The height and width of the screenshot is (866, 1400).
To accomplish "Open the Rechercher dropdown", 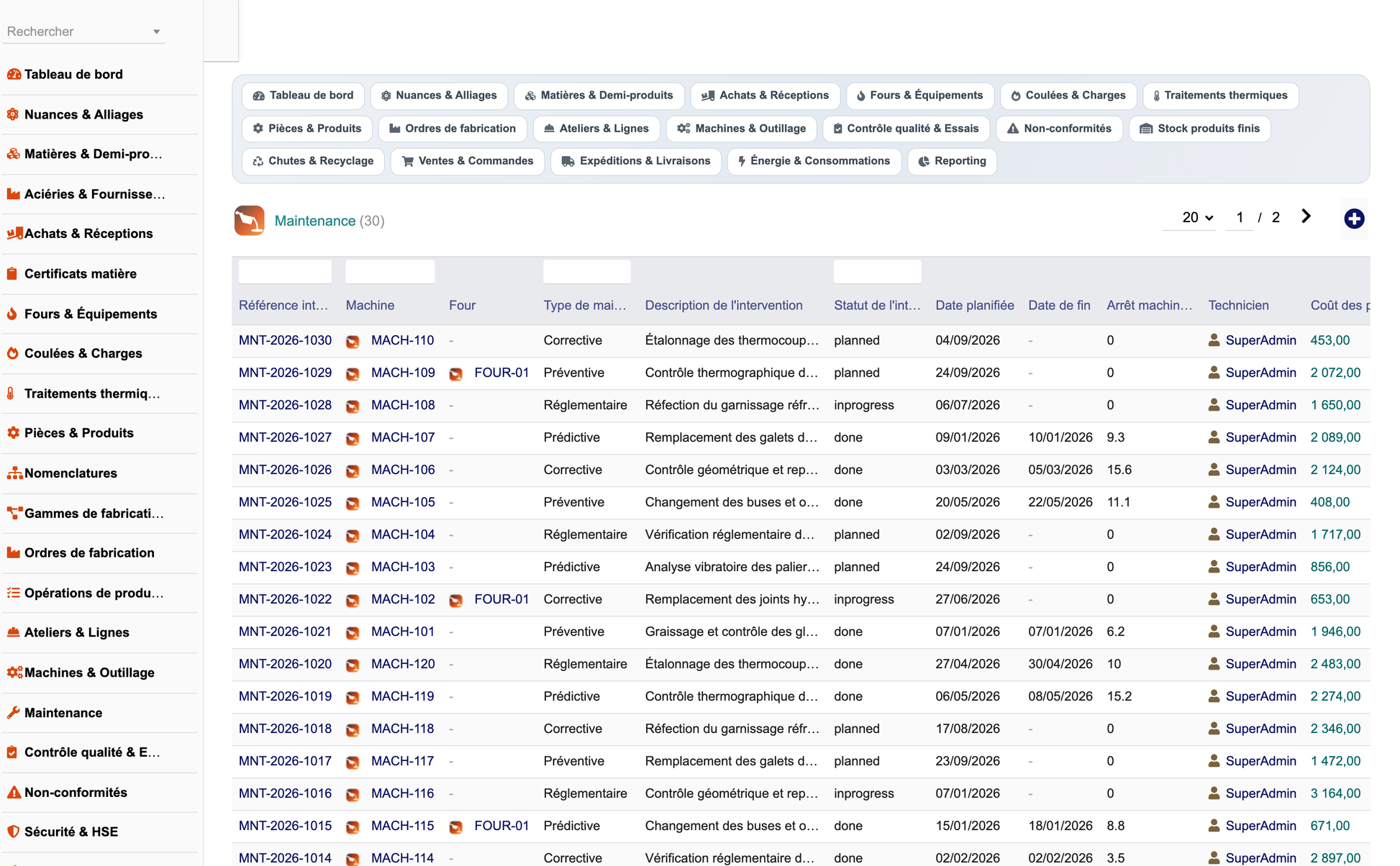I will tap(83, 32).
